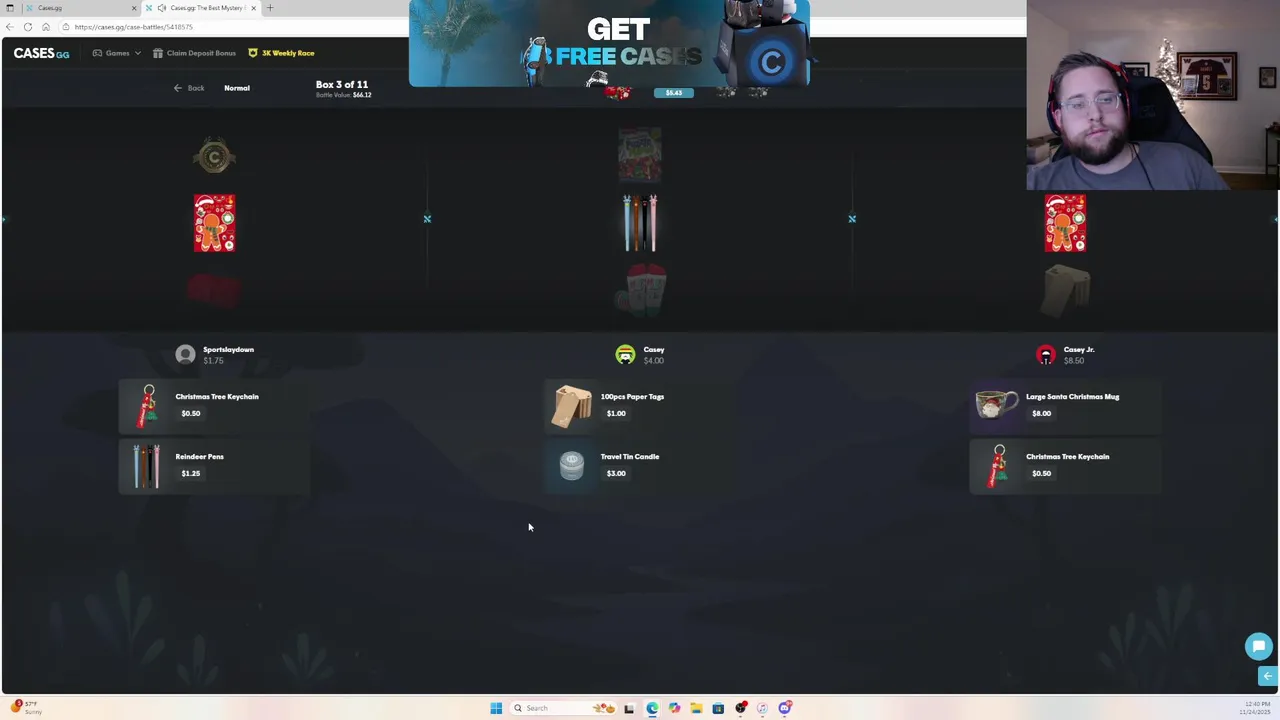Select Casey Jr.'s Christmas Tree Keychain item
Screen dimensions: 1280x720
click(1065, 465)
